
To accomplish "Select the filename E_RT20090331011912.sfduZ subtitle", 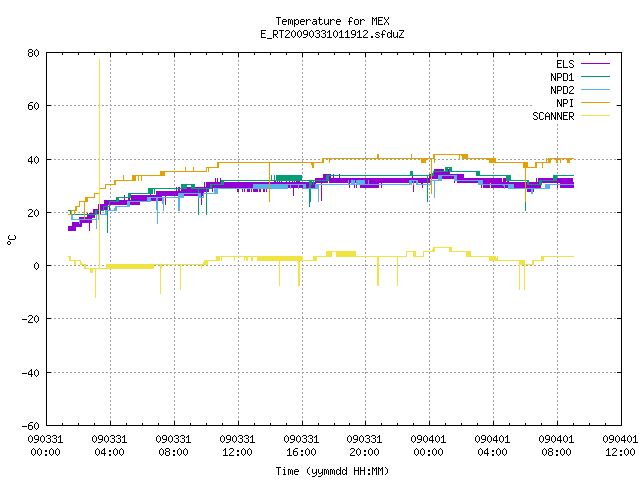I will coord(332,34).
